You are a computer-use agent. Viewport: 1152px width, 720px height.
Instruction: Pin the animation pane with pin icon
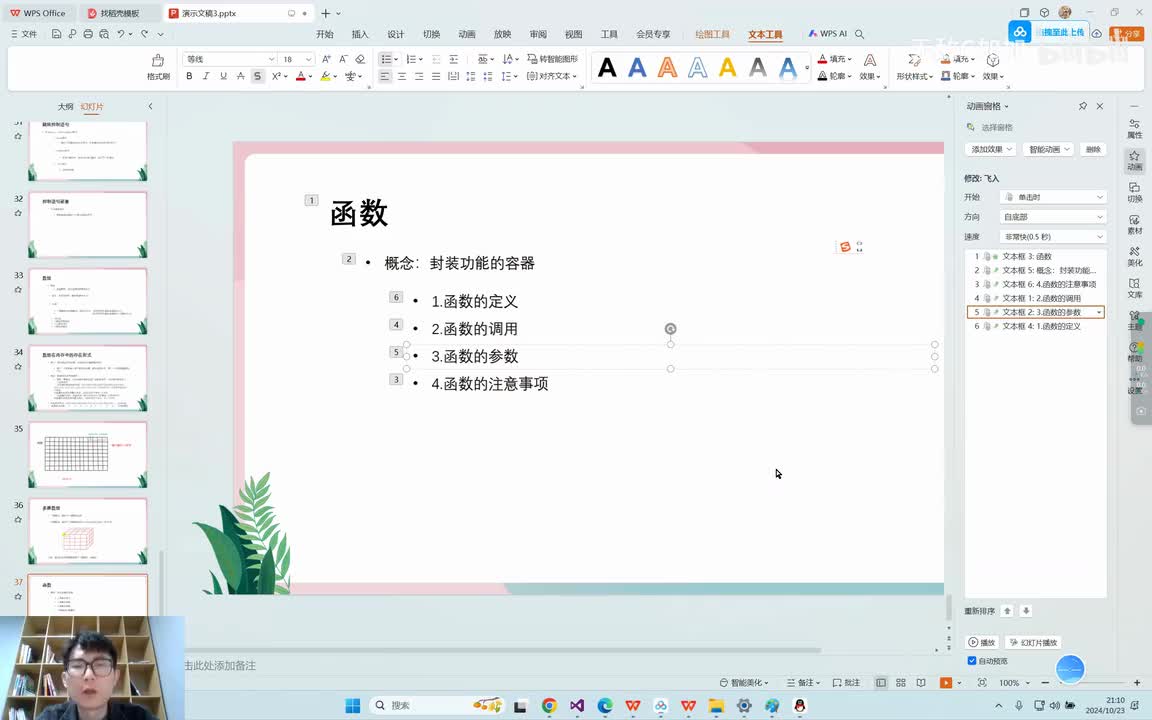pyautogui.click(x=1082, y=107)
